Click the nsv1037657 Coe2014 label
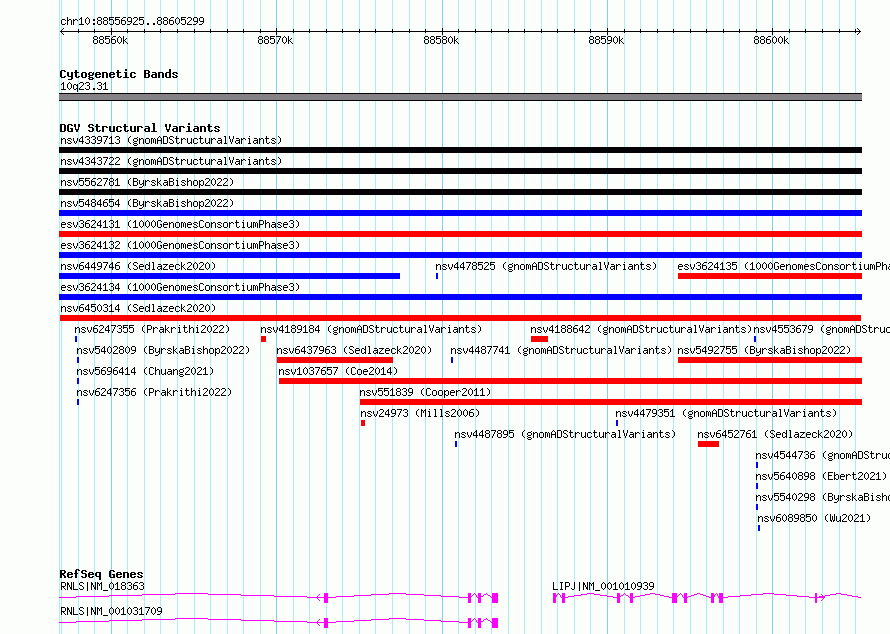This screenshot has height=634, width=890. coord(338,371)
